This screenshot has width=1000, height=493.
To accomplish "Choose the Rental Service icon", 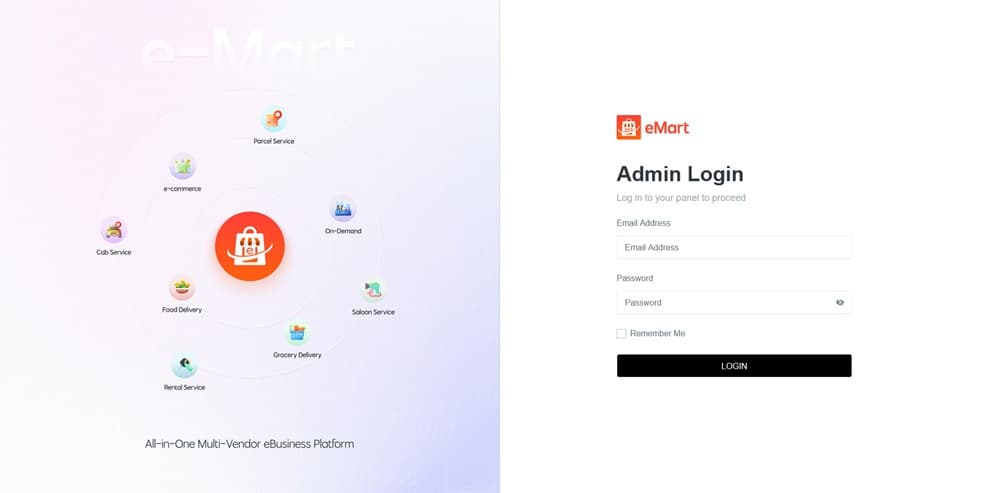I will tap(184, 365).
